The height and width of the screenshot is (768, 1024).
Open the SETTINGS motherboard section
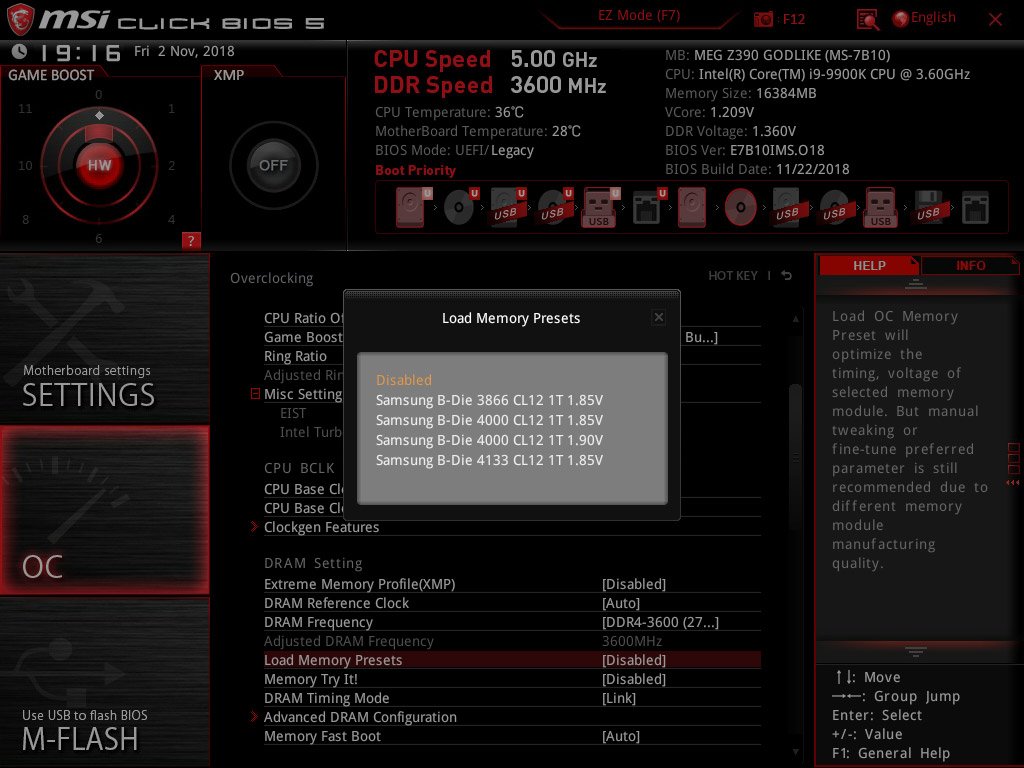point(104,338)
